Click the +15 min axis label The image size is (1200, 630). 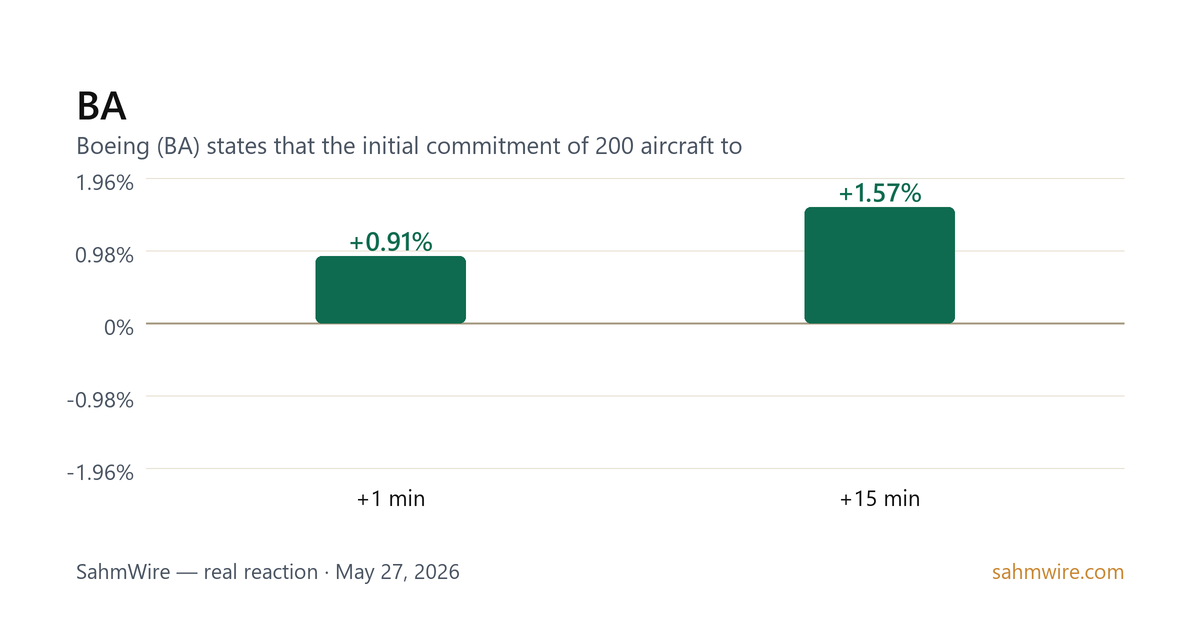click(880, 498)
